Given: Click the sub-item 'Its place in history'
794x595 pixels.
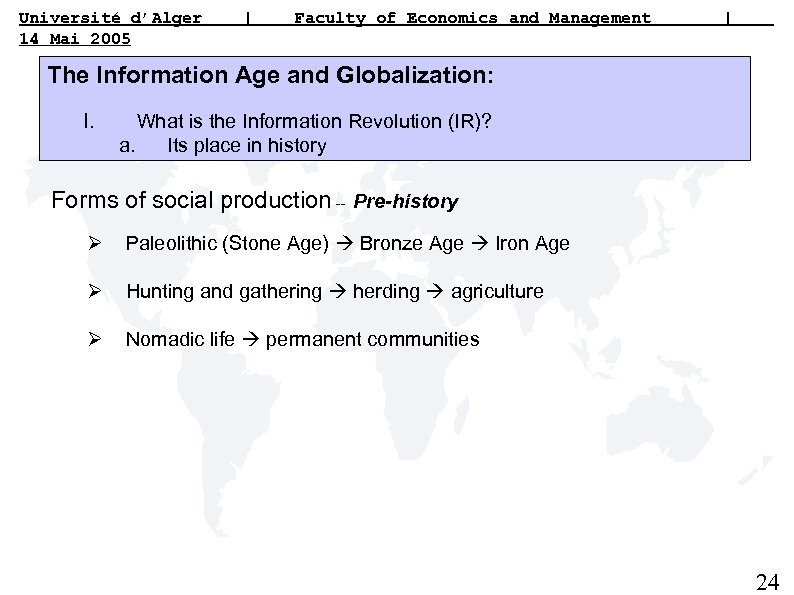Looking at the screenshot, I should coord(247,146).
